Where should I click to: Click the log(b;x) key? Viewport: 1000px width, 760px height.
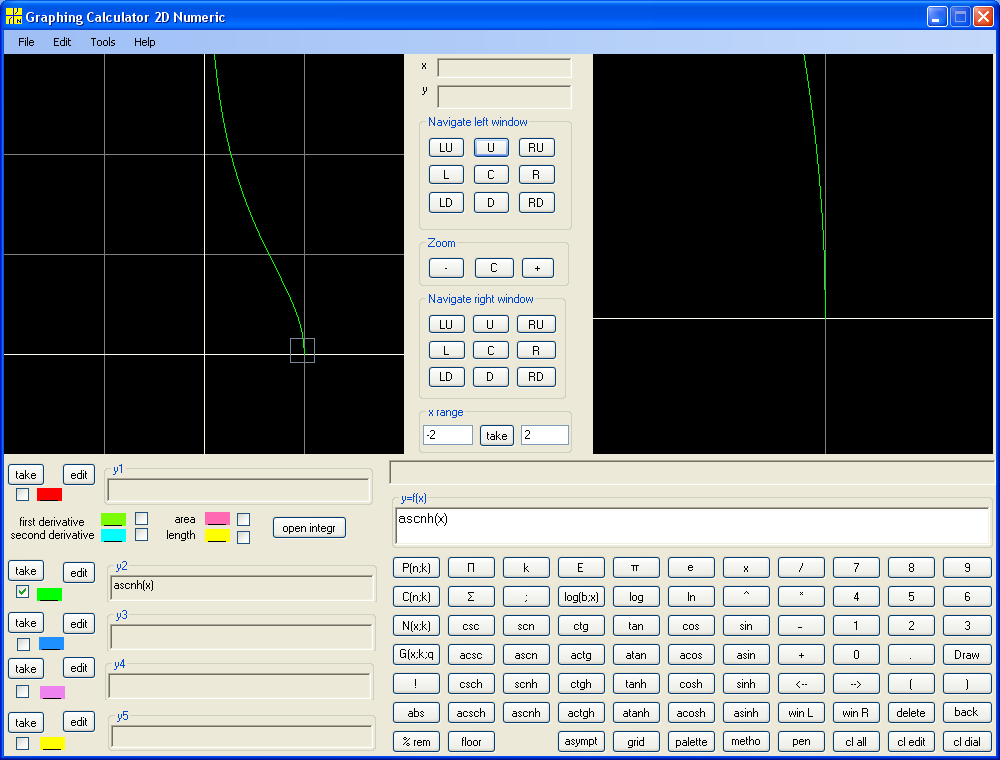pos(581,597)
